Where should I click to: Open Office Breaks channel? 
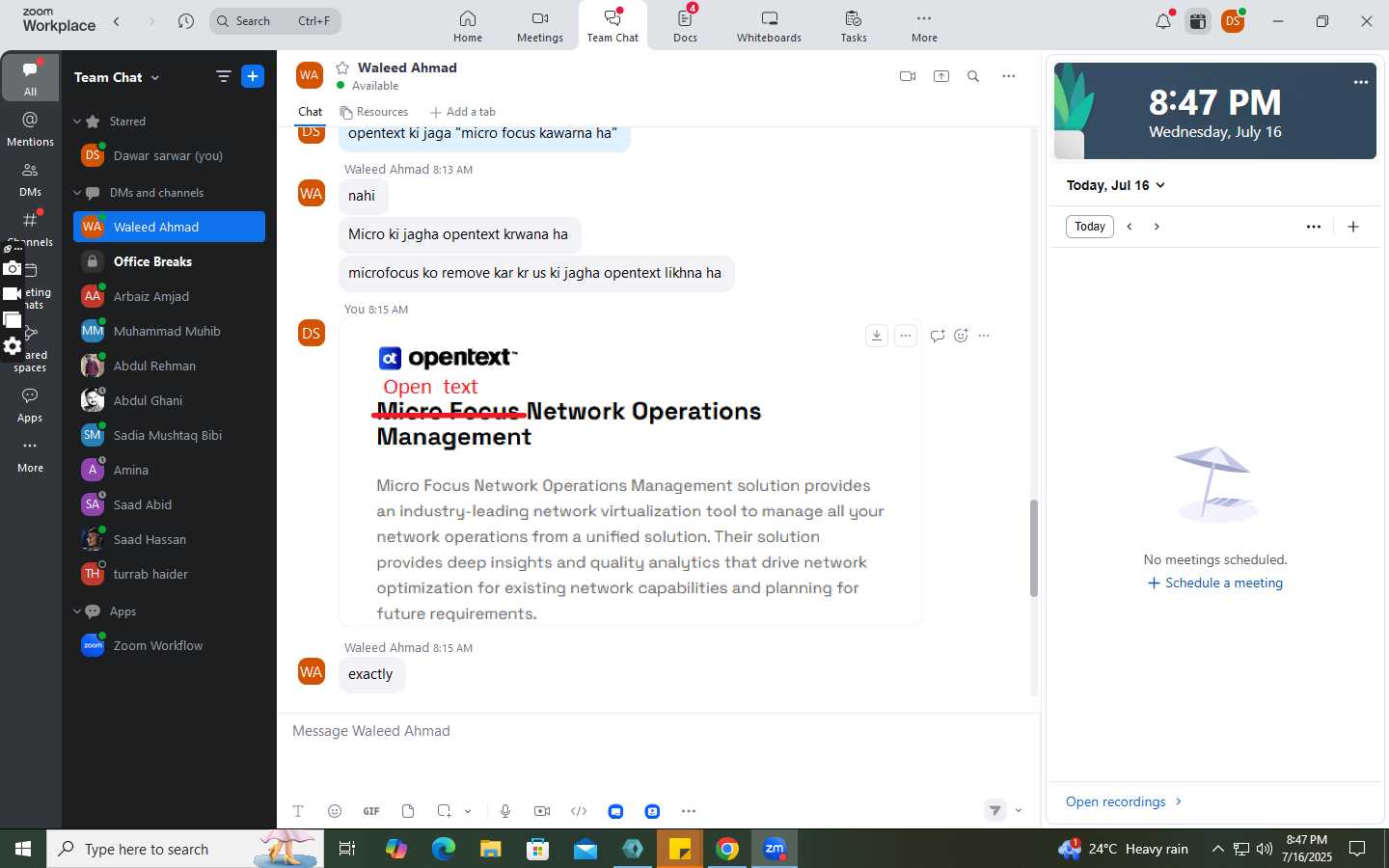pyautogui.click(x=170, y=261)
